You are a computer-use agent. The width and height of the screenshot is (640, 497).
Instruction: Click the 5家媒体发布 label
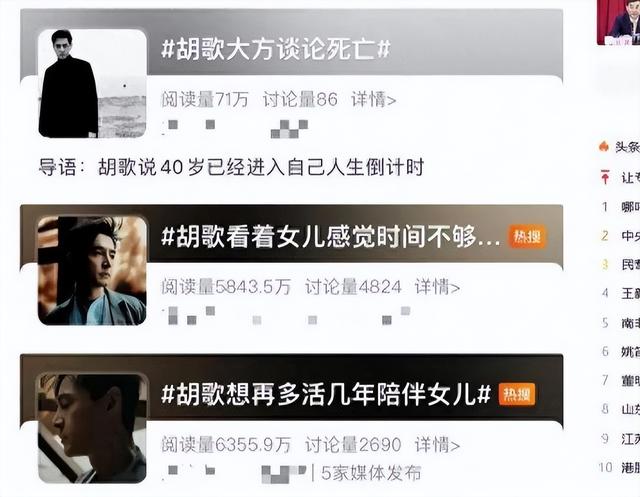click(x=371, y=473)
